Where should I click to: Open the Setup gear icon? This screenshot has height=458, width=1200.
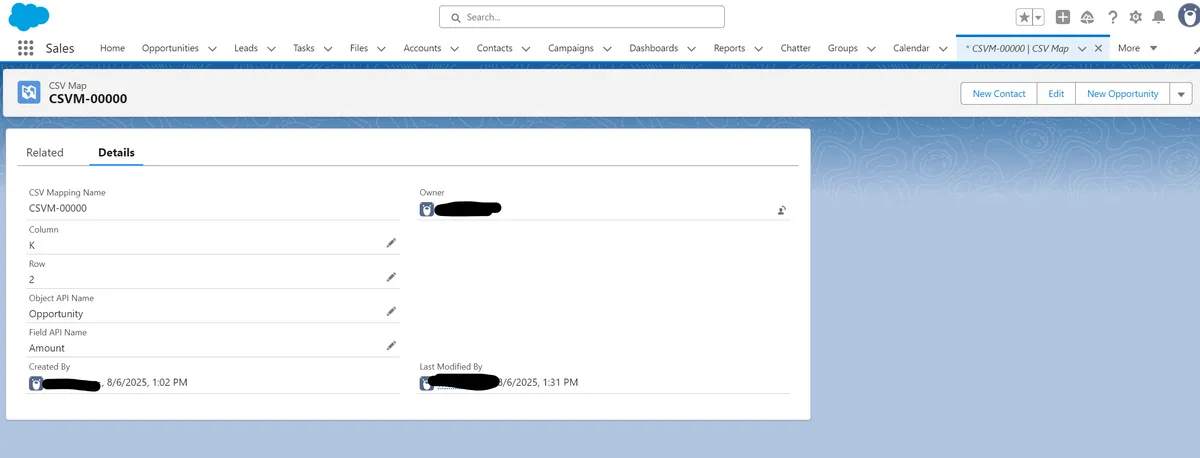coord(1135,17)
